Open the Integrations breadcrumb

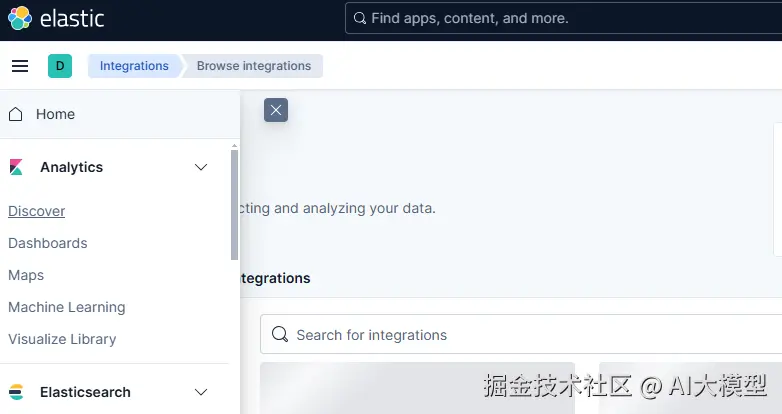[x=134, y=66]
